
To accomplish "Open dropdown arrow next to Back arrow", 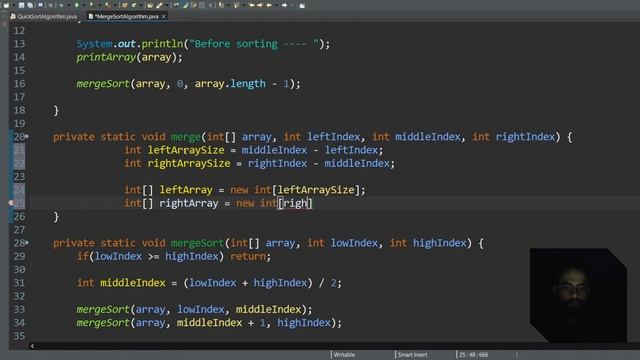I will [276, 5].
